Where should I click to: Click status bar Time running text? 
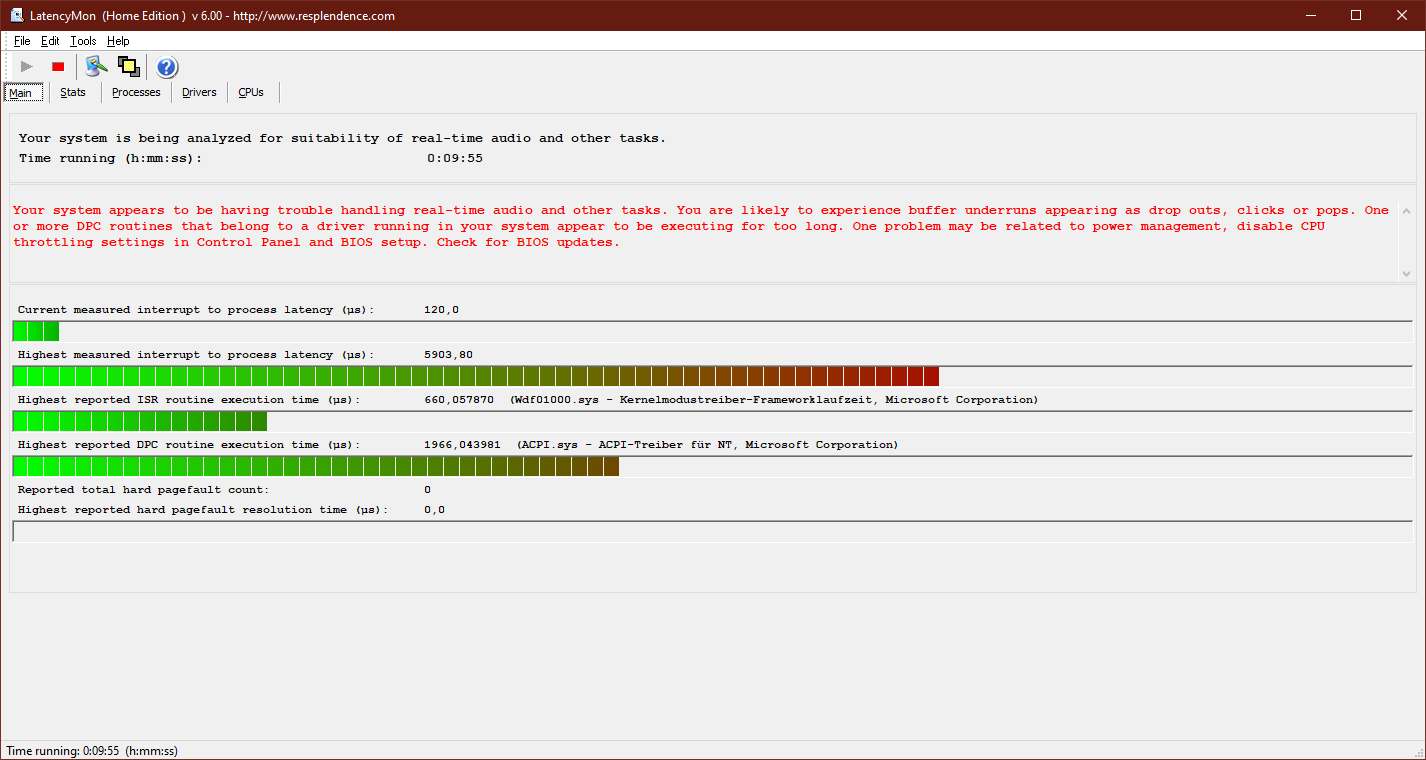click(92, 751)
